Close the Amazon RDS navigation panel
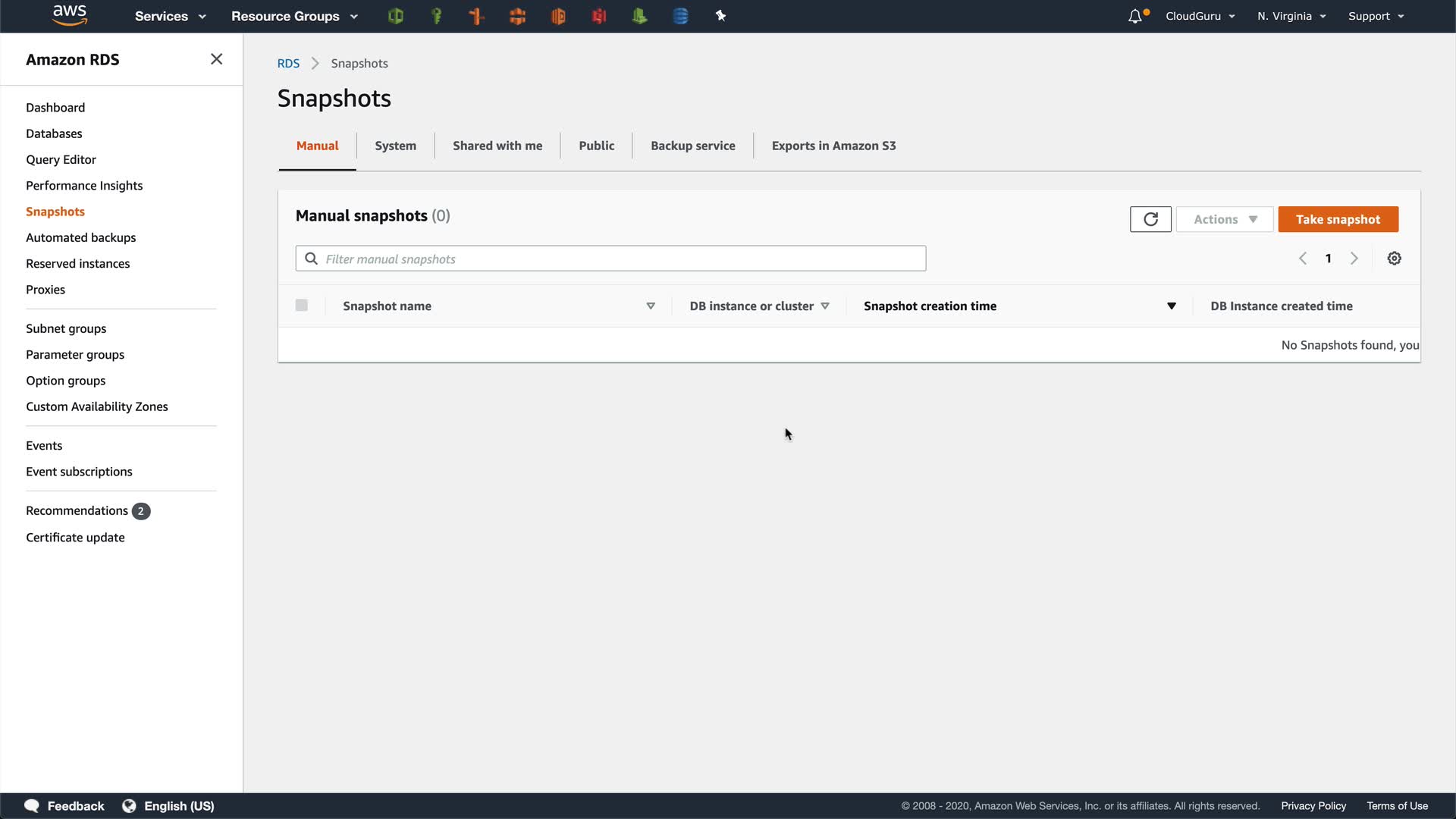 216,59
